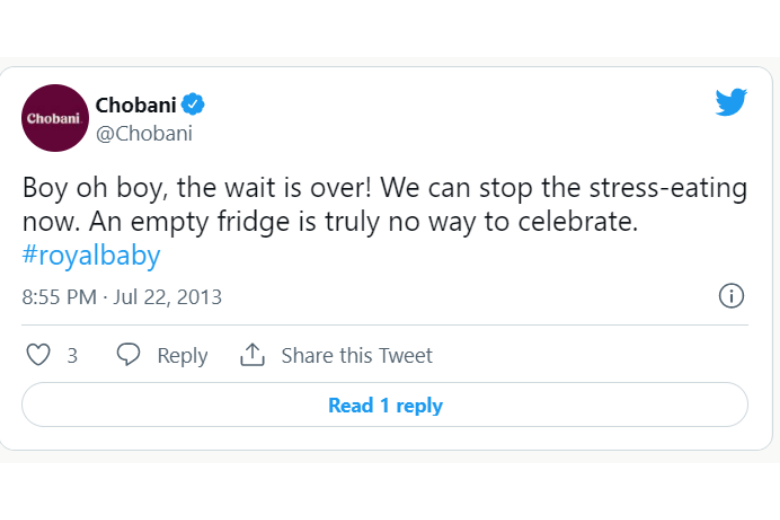Open the Twitter bird logo
This screenshot has height=520, width=780.
click(x=731, y=102)
